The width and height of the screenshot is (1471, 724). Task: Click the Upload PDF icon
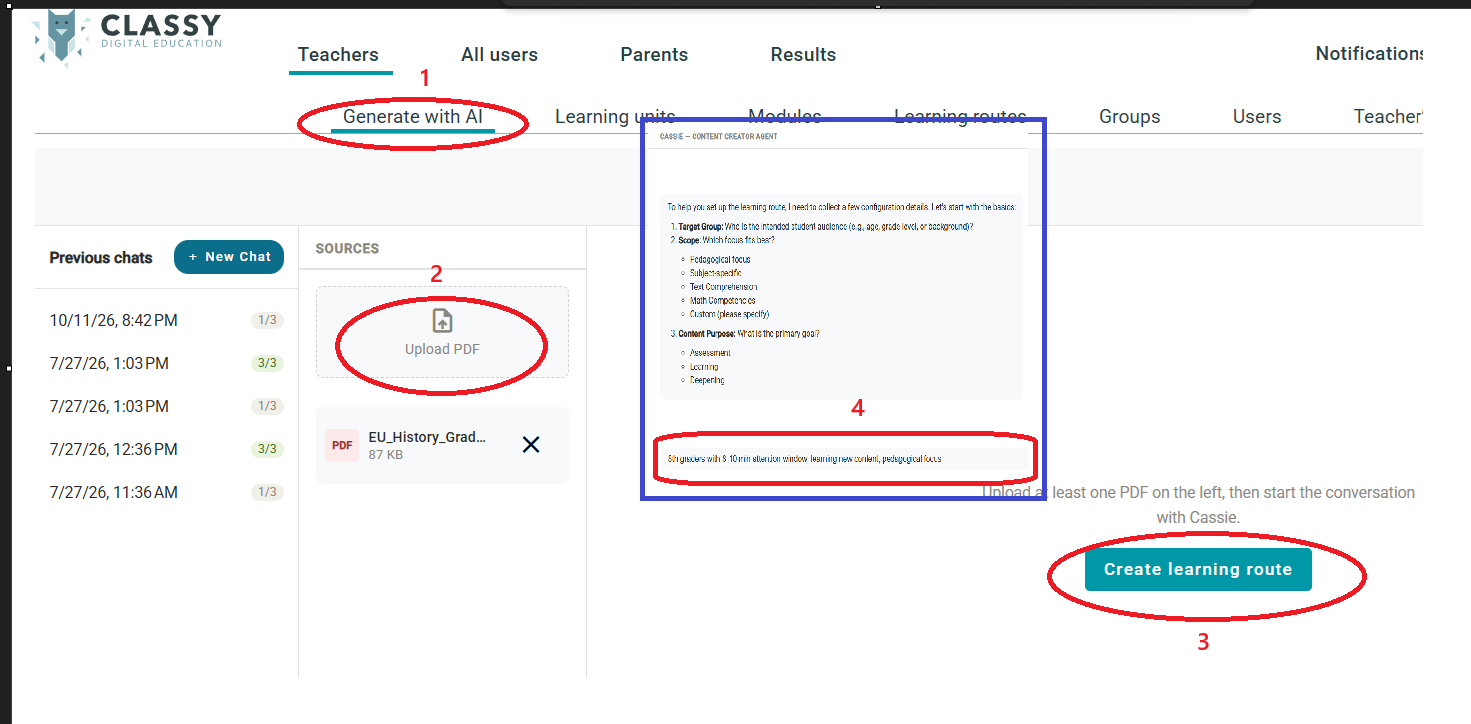(x=442, y=321)
